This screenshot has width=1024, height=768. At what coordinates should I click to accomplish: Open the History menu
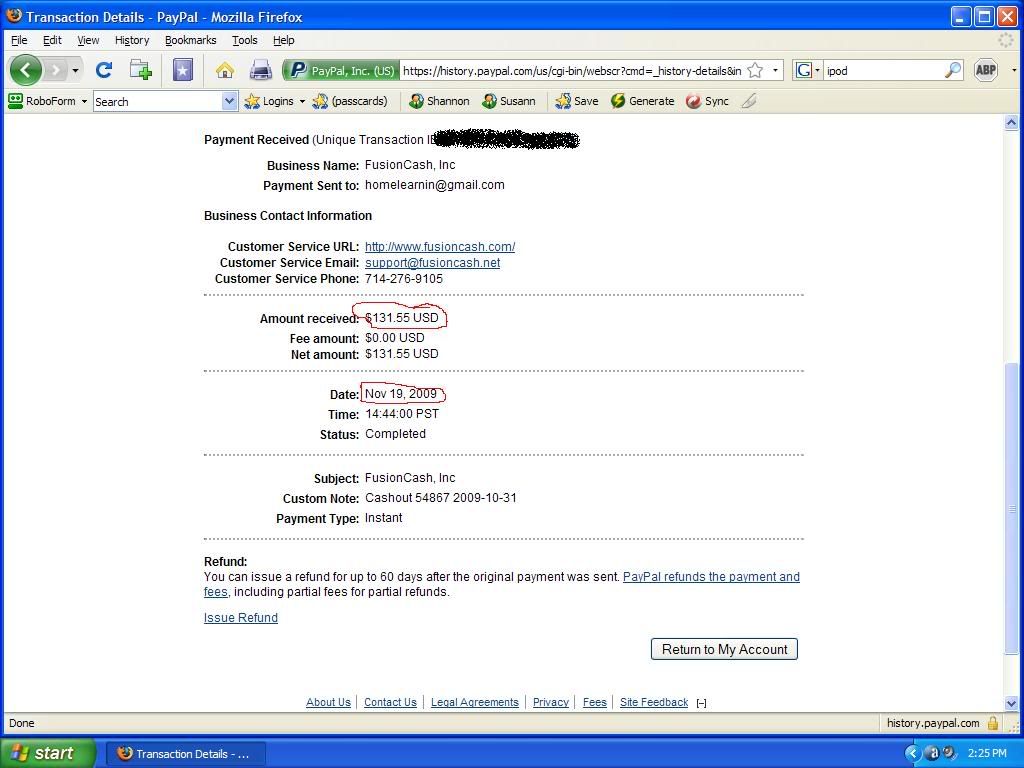131,40
